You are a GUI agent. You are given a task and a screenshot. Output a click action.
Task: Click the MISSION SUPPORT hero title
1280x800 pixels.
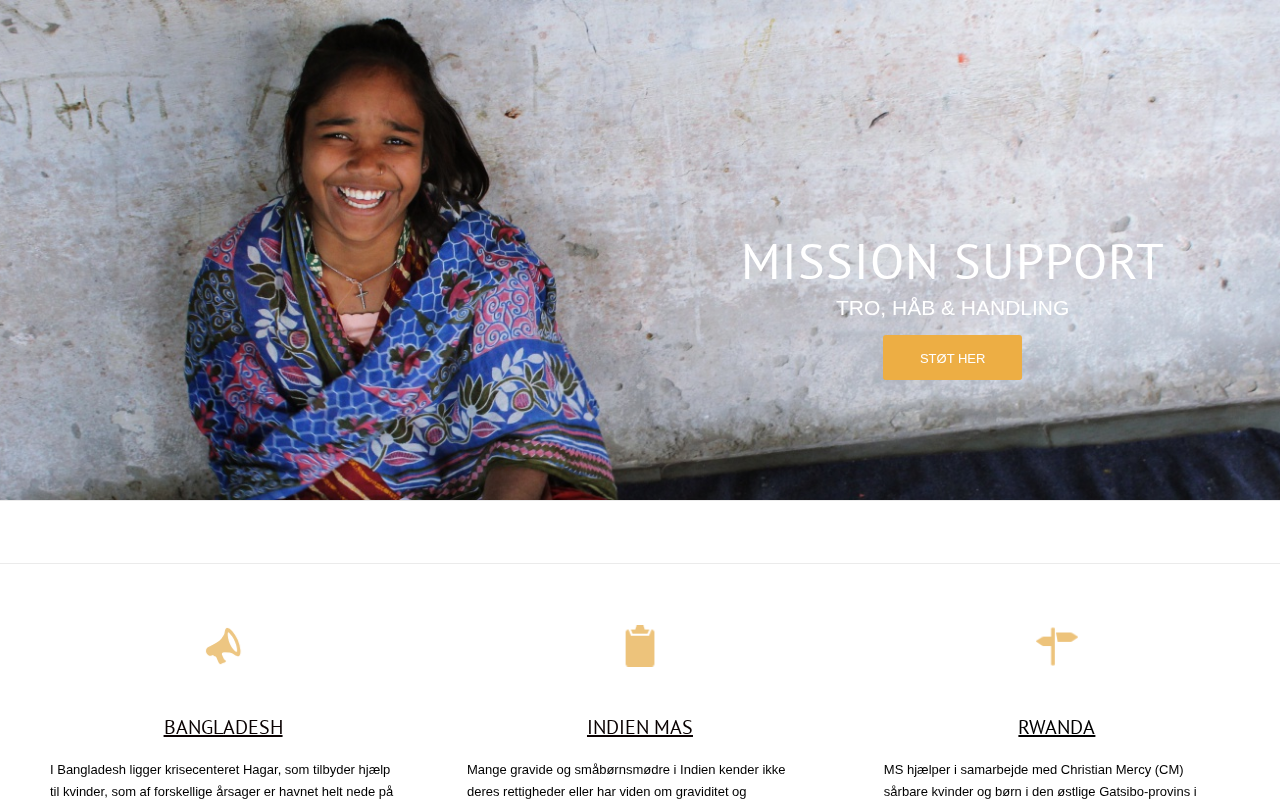952,261
